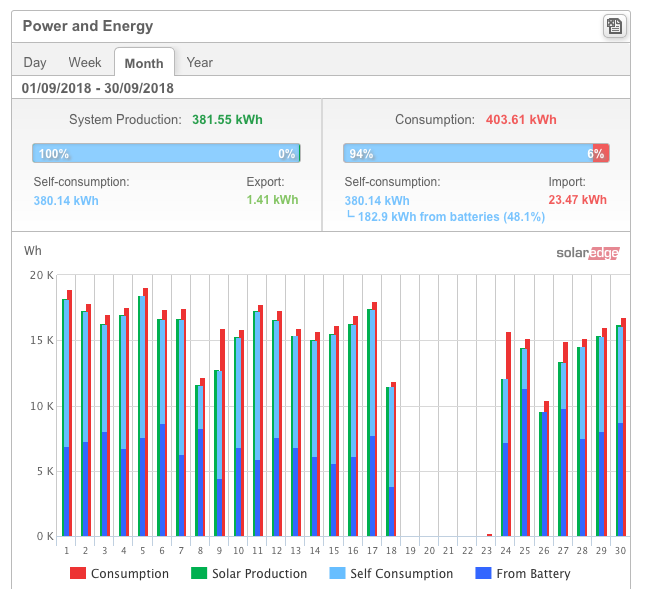
Task: Click the red 6% import segment
Action: tap(601, 153)
